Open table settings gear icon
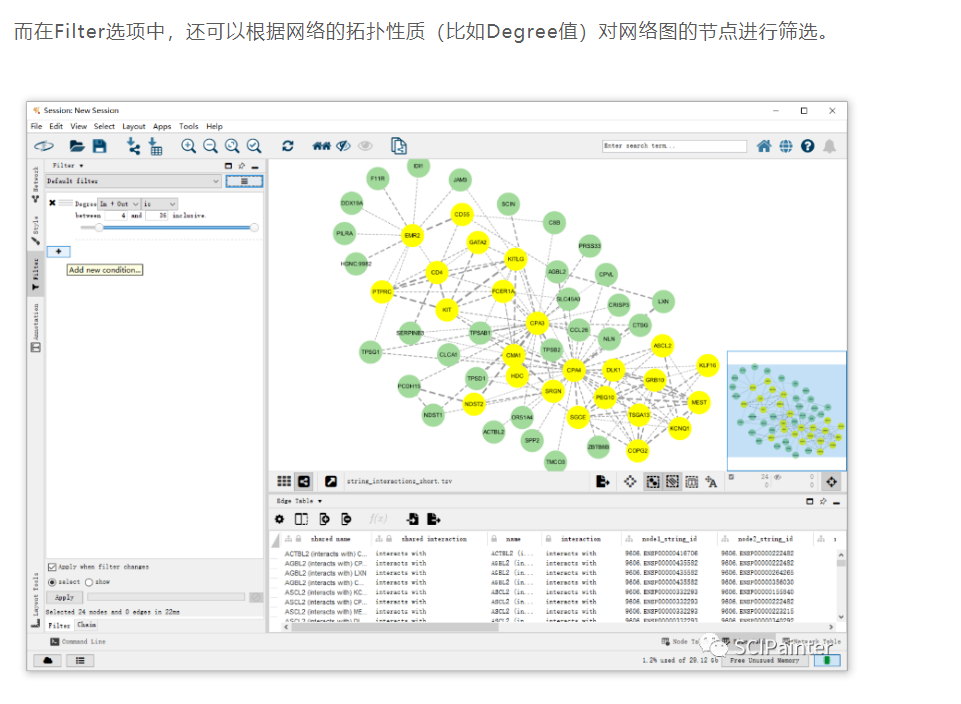 (x=279, y=519)
